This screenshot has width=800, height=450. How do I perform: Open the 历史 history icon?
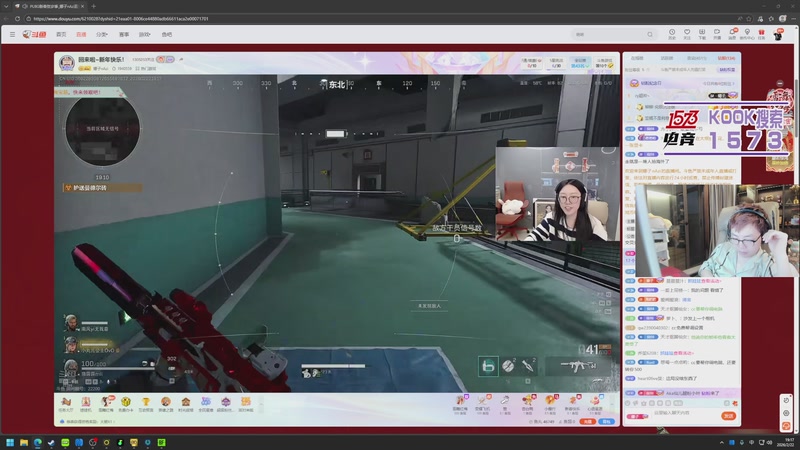[672, 34]
